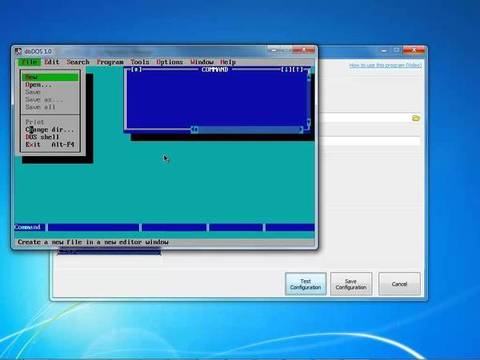480x360 pixels.
Task: Select Exit Alt-F4 in File menu
Action: click(x=50, y=145)
